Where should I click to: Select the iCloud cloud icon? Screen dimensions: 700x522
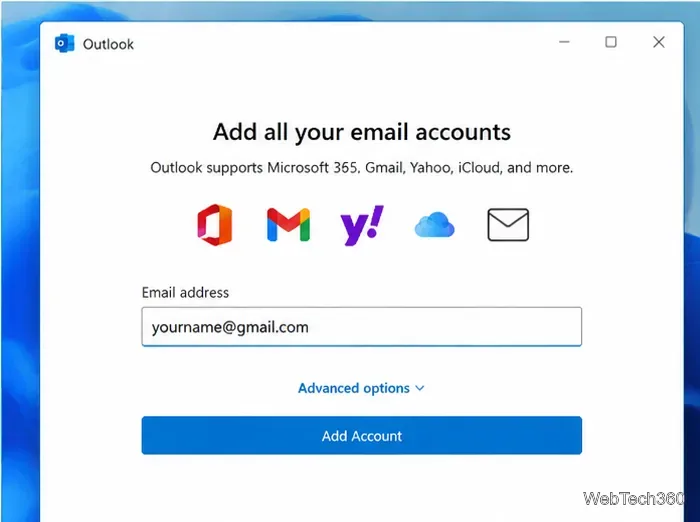(434, 225)
